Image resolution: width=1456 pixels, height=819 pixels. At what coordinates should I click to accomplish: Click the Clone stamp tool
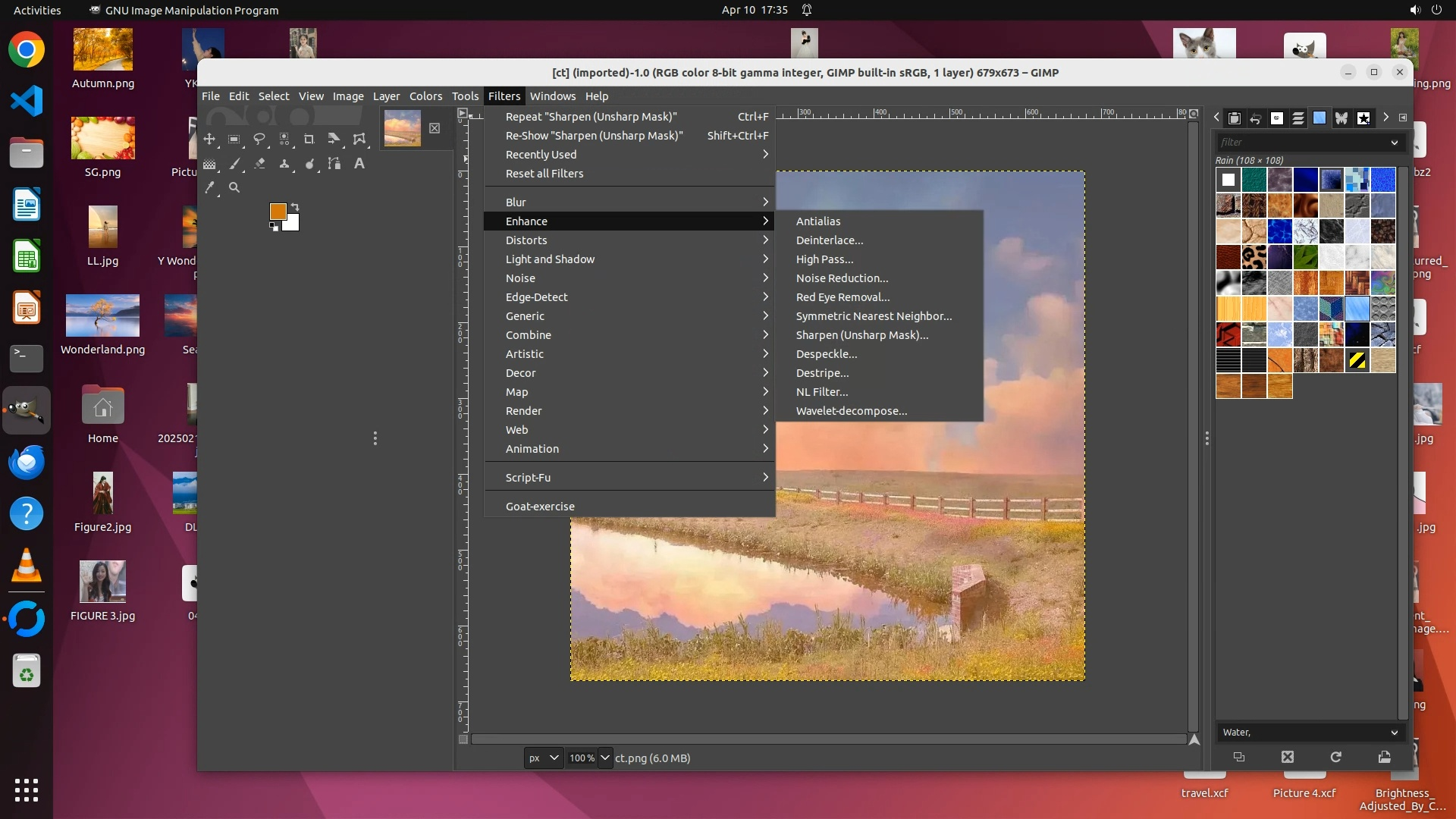click(284, 164)
